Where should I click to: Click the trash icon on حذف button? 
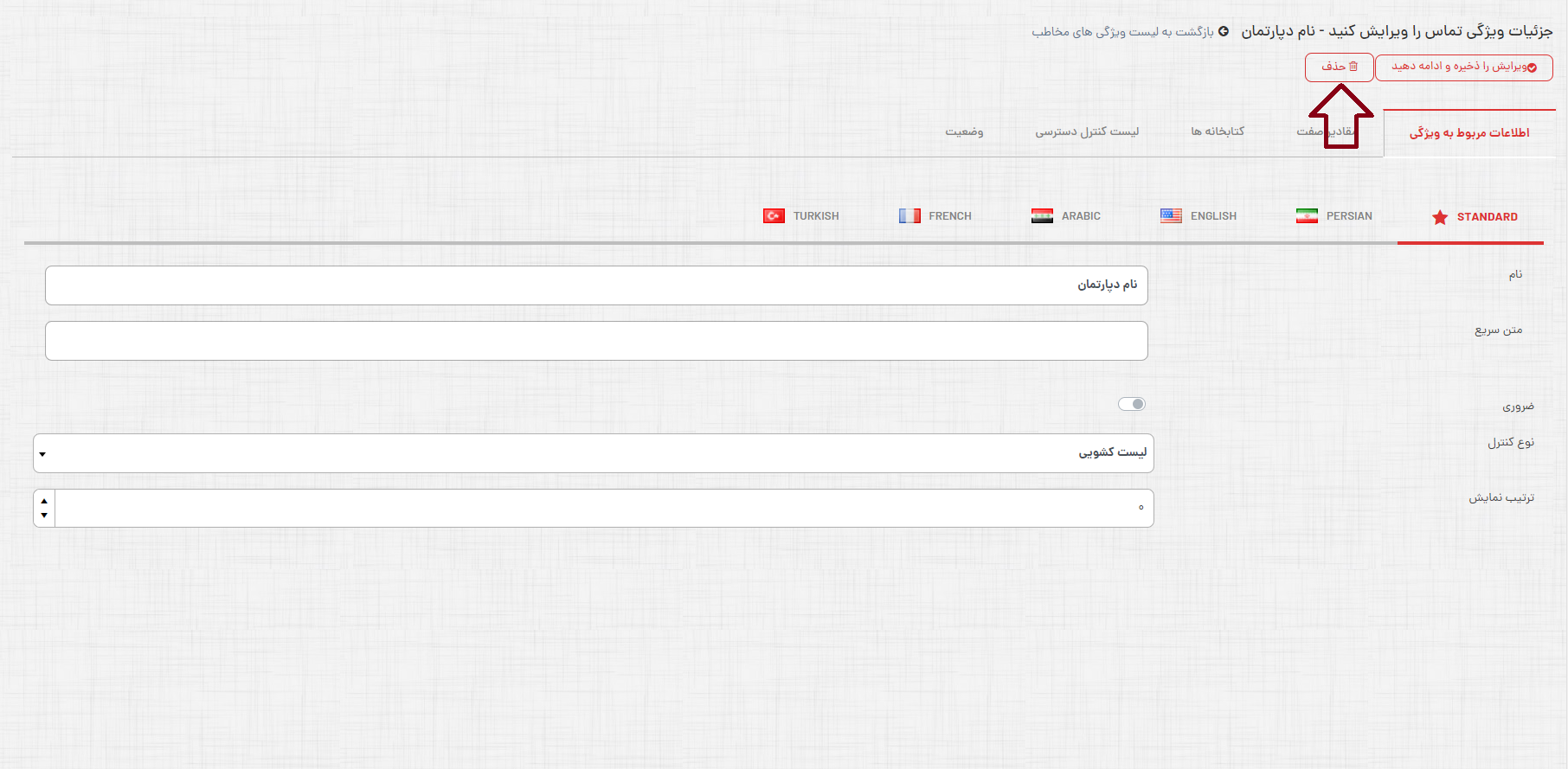pos(1353,67)
